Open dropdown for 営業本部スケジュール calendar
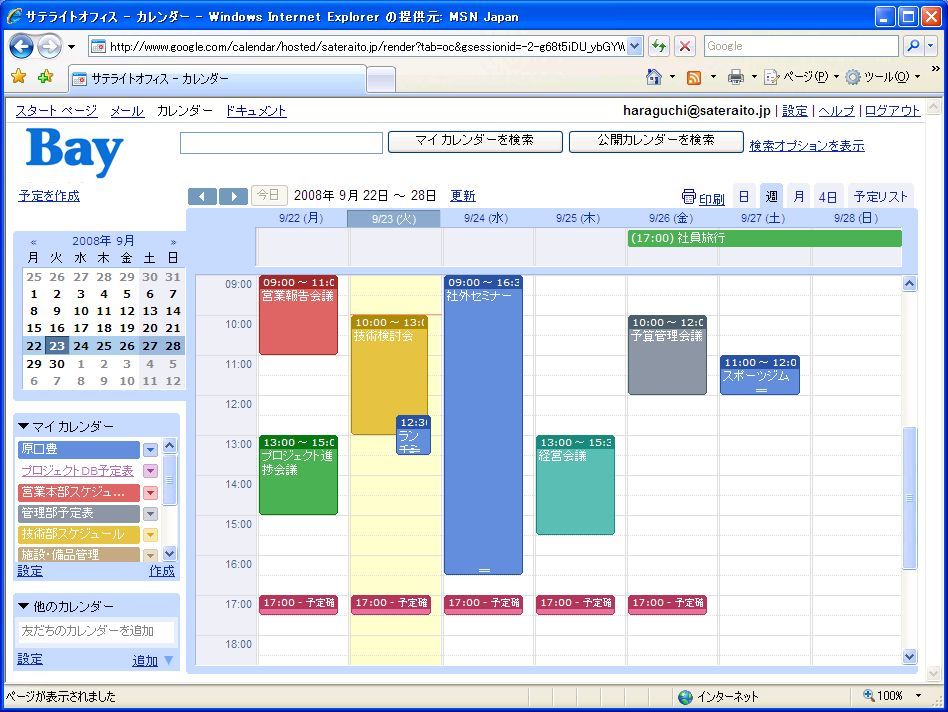The width and height of the screenshot is (948, 712). pos(151,493)
